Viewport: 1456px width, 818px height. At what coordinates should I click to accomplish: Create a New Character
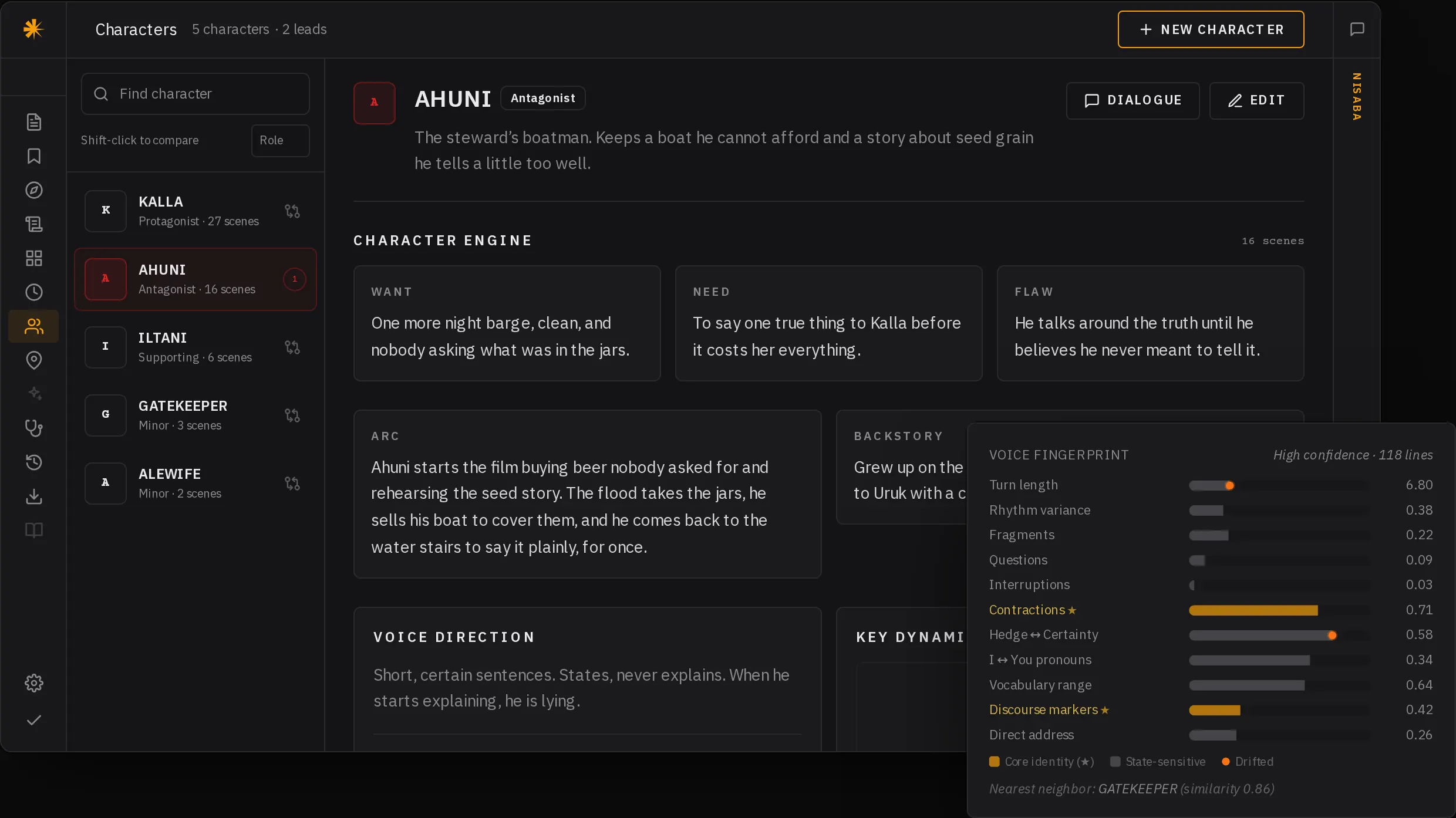[x=1211, y=29]
